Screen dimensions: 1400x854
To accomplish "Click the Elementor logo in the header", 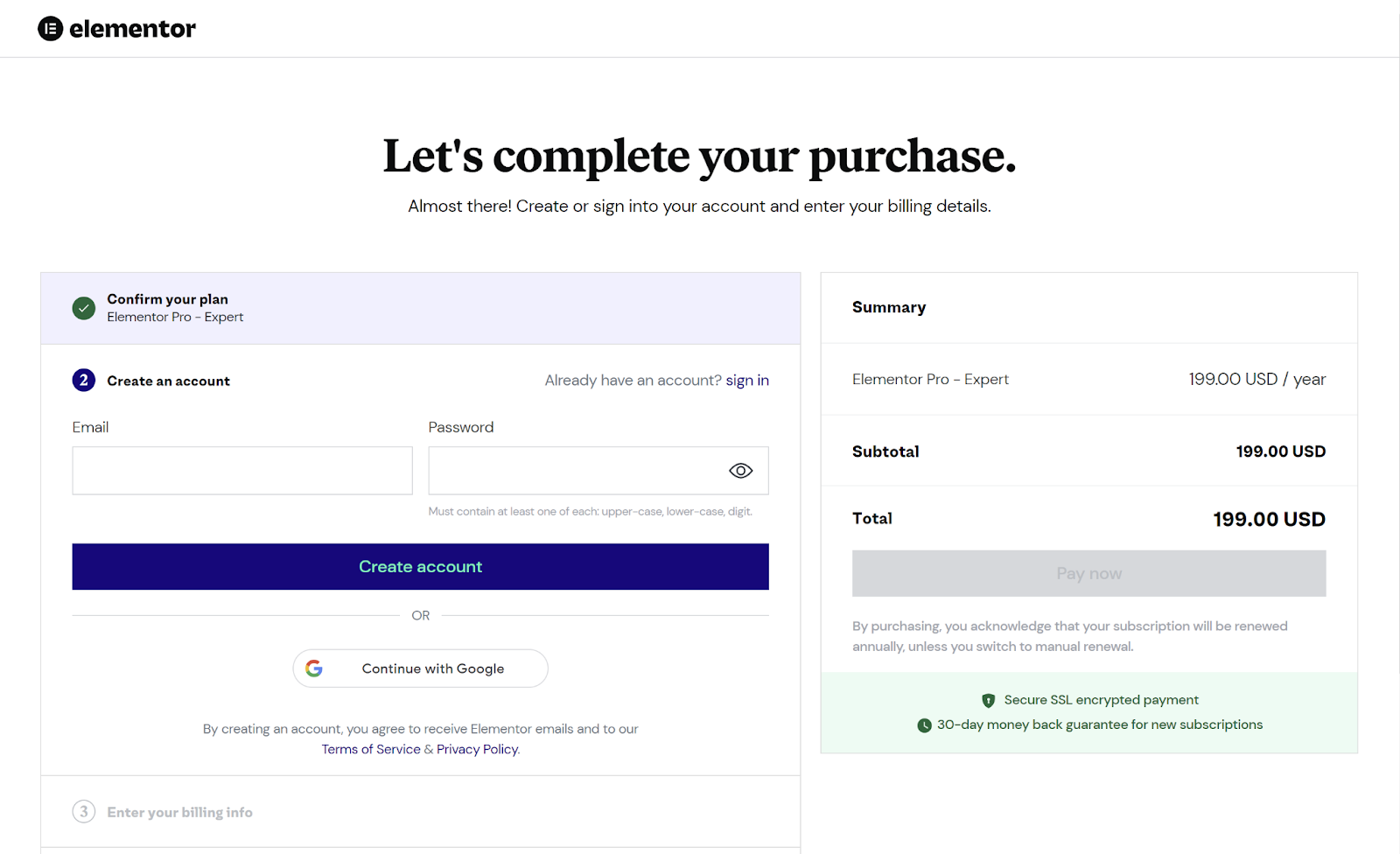I will [x=116, y=29].
